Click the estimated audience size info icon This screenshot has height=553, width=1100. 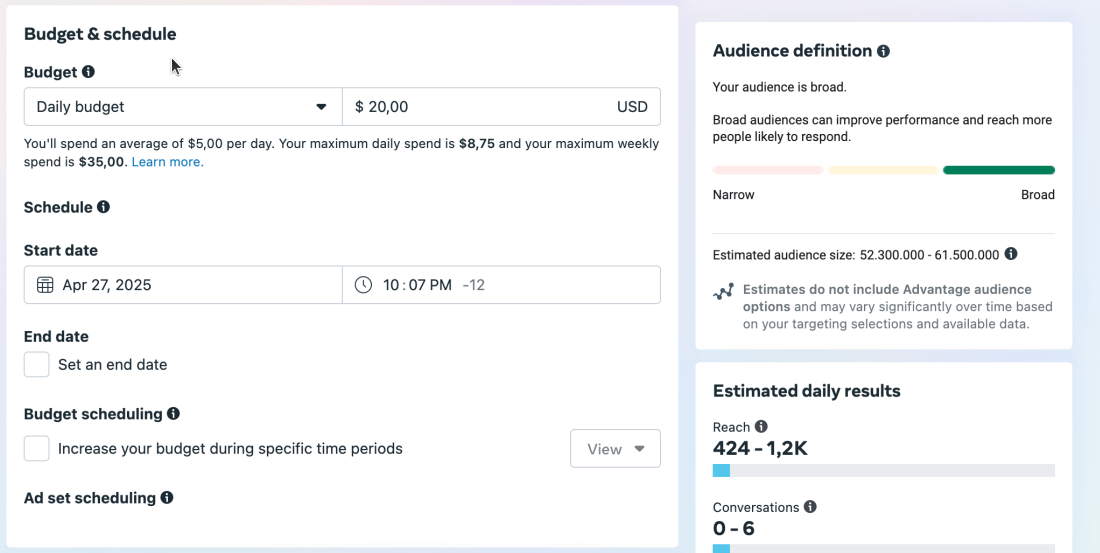click(1011, 254)
